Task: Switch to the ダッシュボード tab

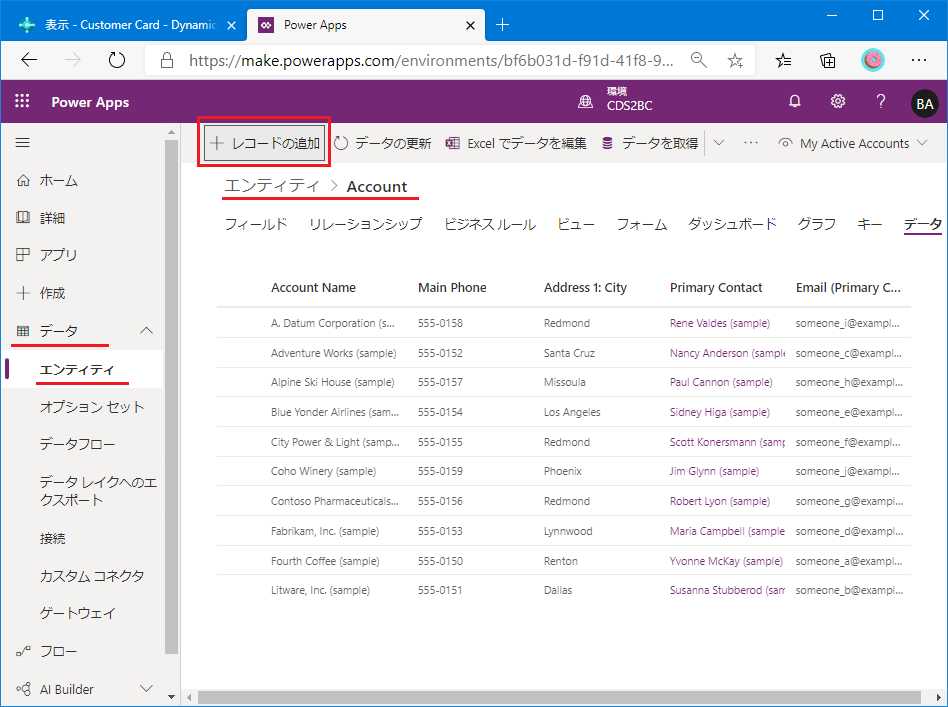Action: [732, 224]
